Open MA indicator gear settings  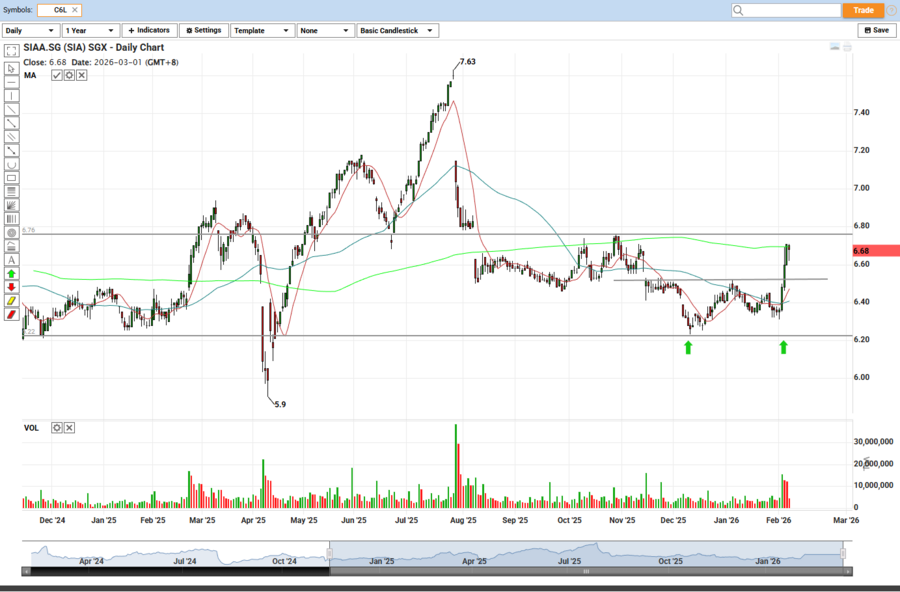69,75
